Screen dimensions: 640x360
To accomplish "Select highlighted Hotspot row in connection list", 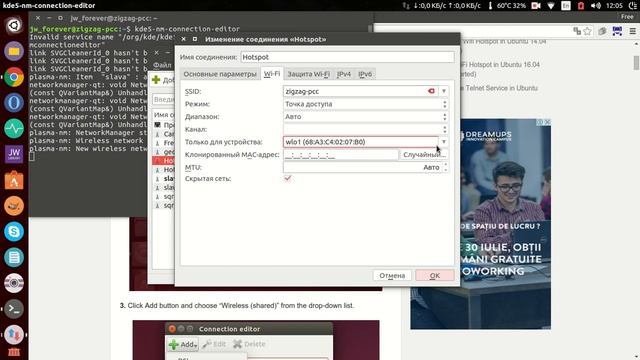I will coord(164,160).
